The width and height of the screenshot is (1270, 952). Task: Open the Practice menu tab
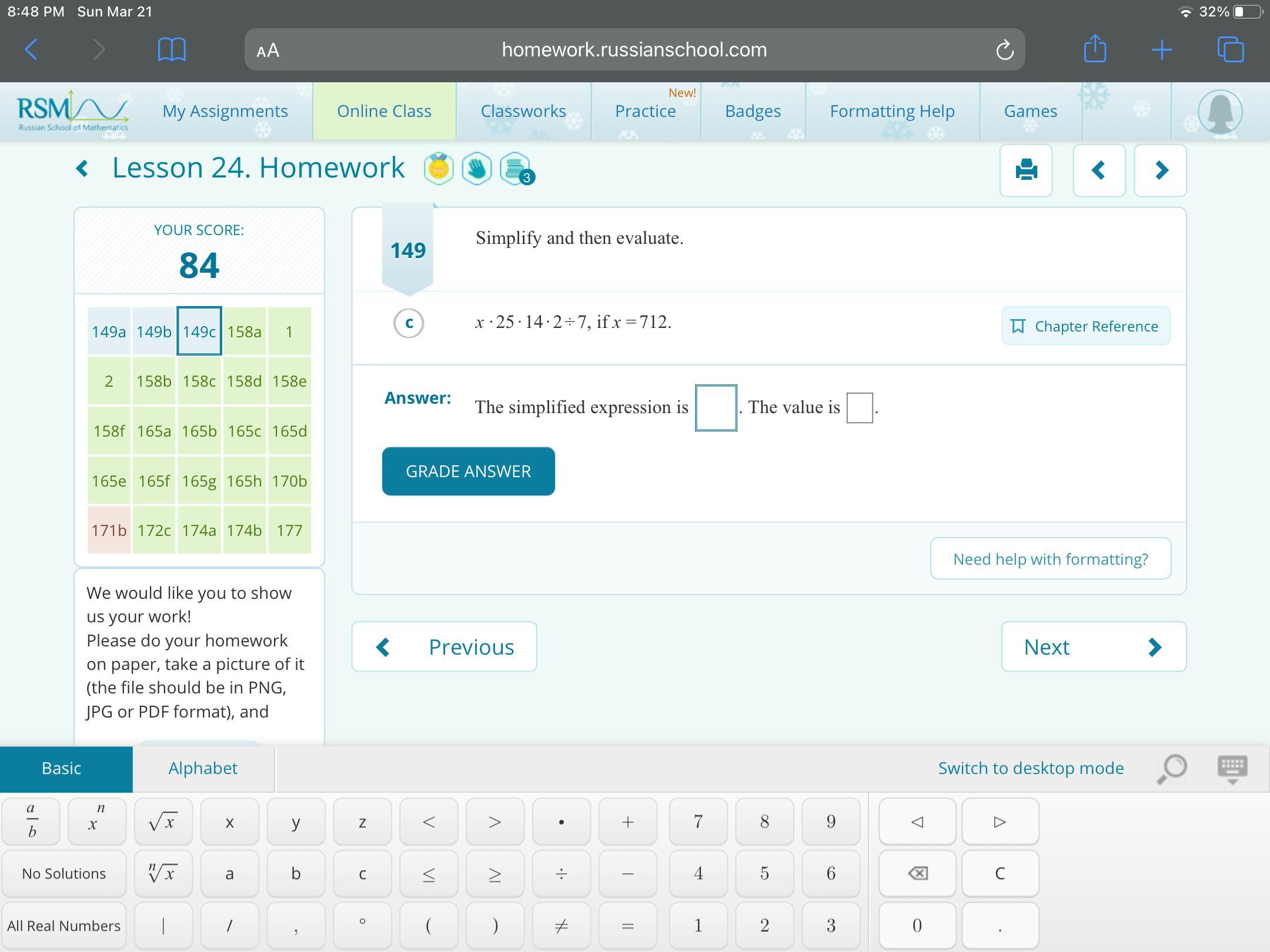645,111
